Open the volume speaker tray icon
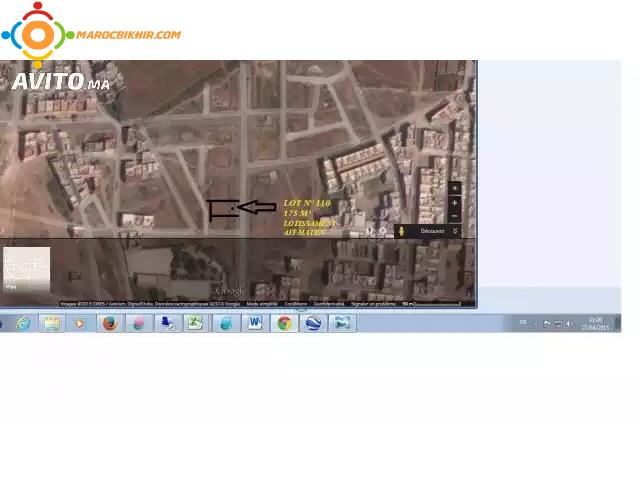The width and height of the screenshot is (640, 480). (569, 324)
